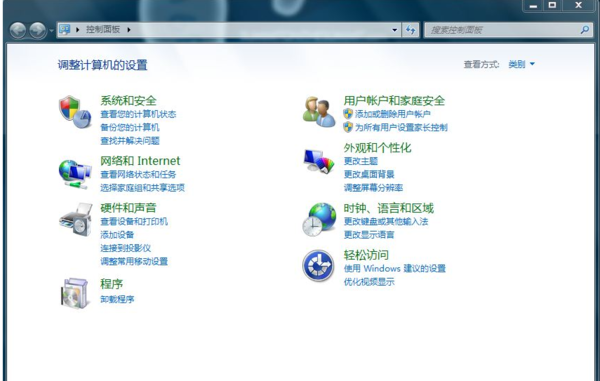Screen dimensions: 600x381
Task: Click the 更改主题 link
Action: pos(360,161)
